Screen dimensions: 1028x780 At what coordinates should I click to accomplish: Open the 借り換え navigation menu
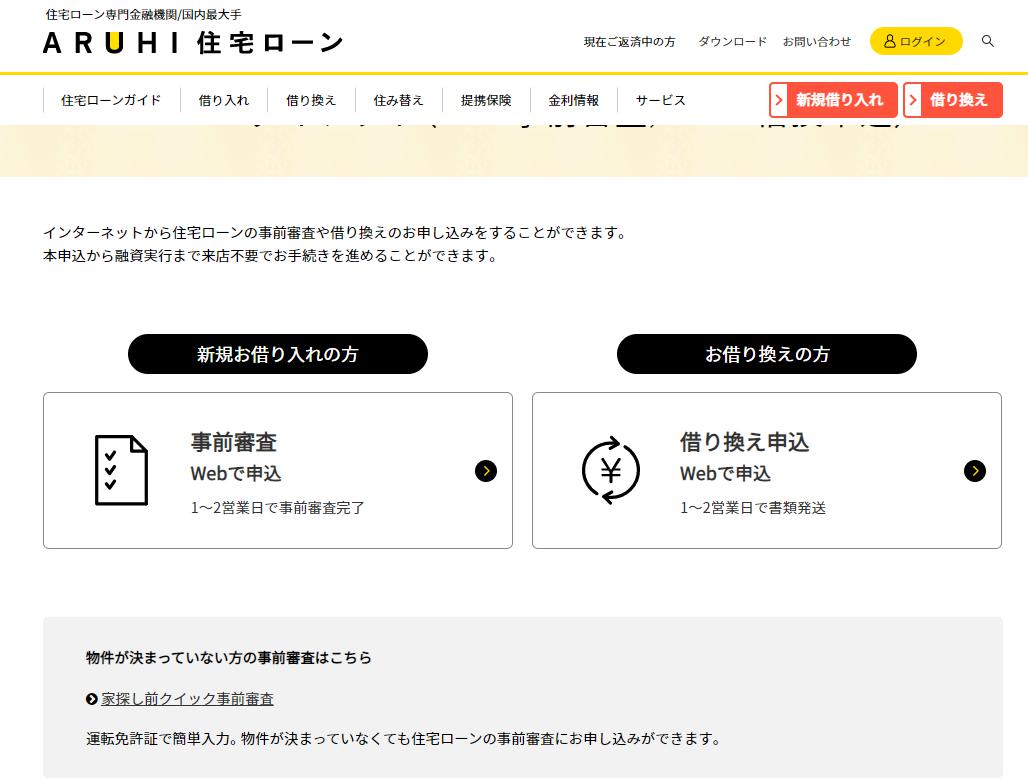click(x=310, y=100)
